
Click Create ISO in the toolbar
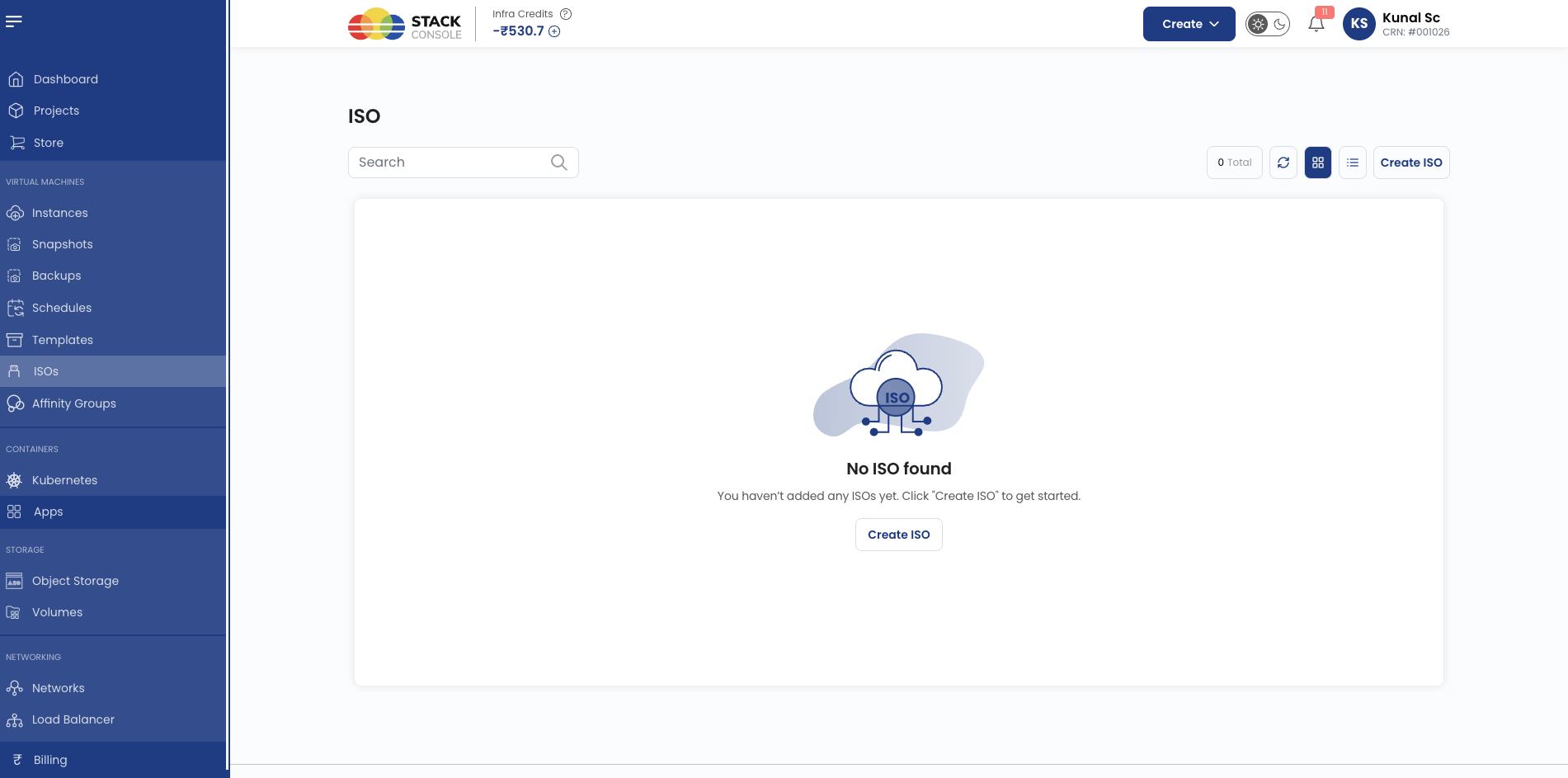tap(1411, 163)
